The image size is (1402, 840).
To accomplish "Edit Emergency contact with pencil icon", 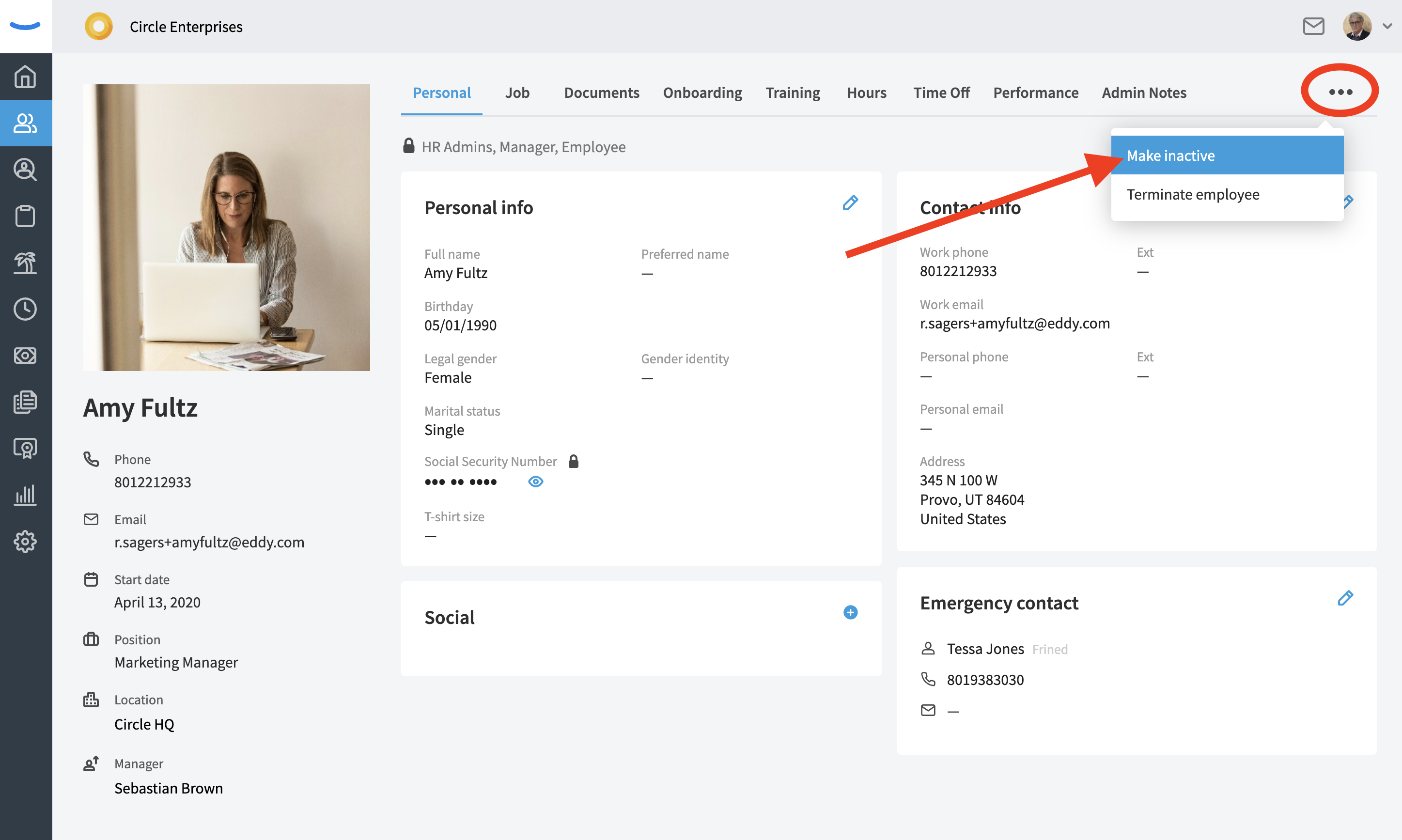I will click(x=1345, y=598).
